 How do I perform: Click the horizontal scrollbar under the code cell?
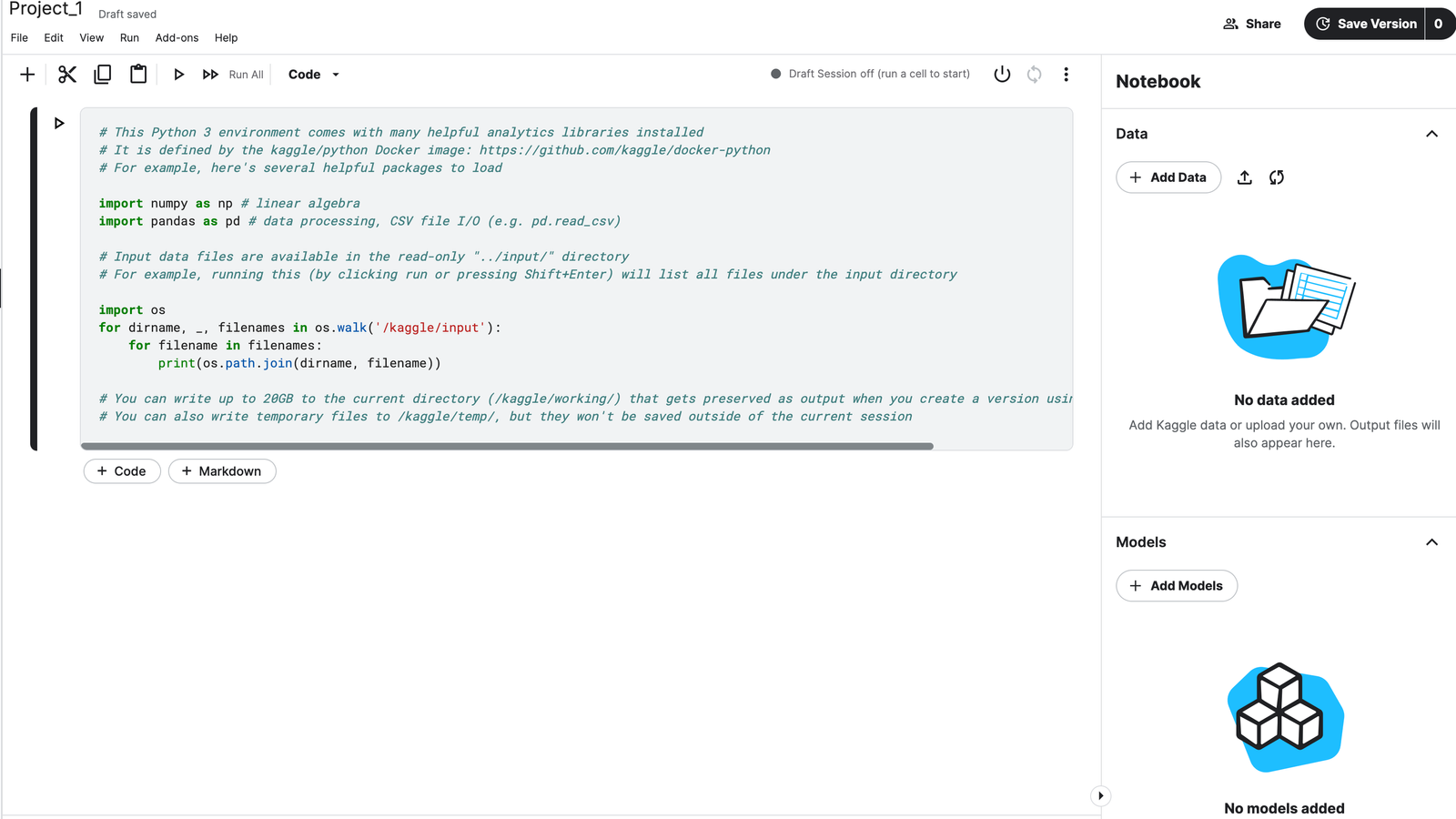[x=508, y=446]
